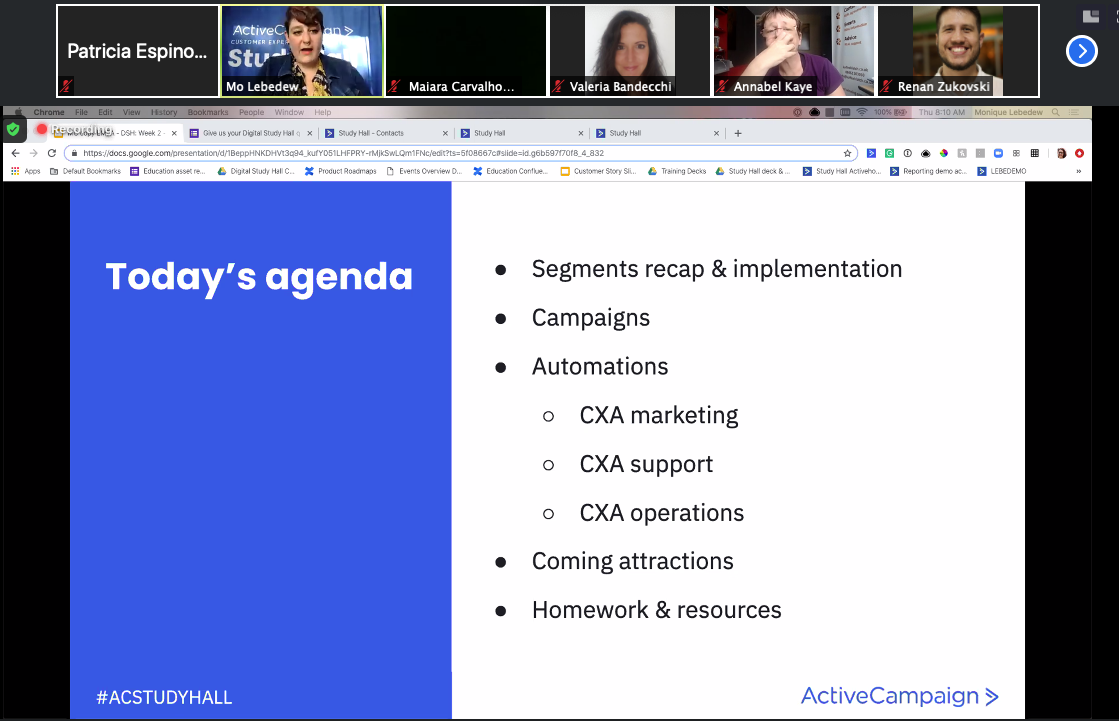
Task: Open the Study Hall deck & ... bookmark
Action: pyautogui.click(x=753, y=171)
